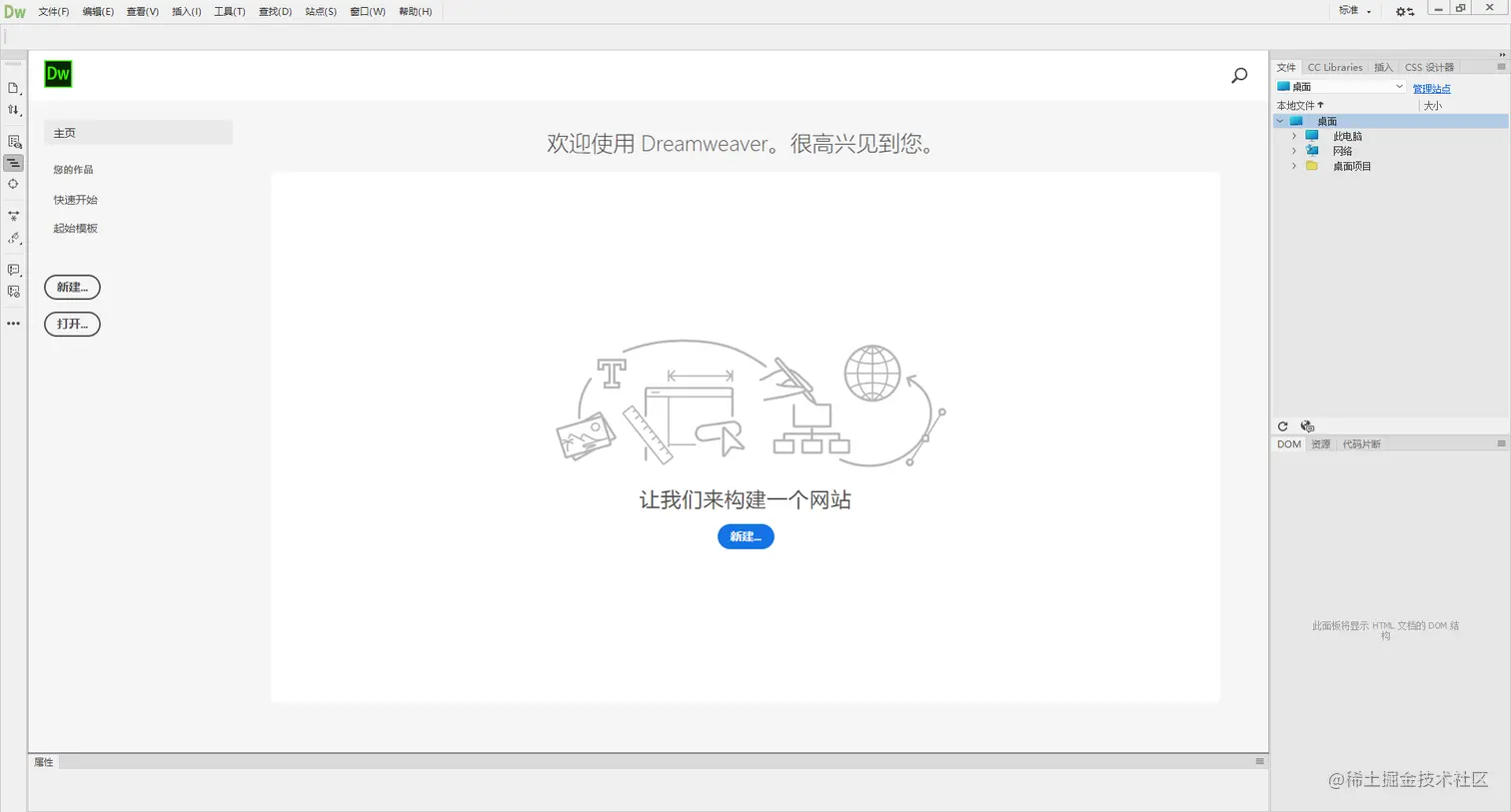
Task: Select 快速开始 in start page sidebar
Action: tap(76, 200)
